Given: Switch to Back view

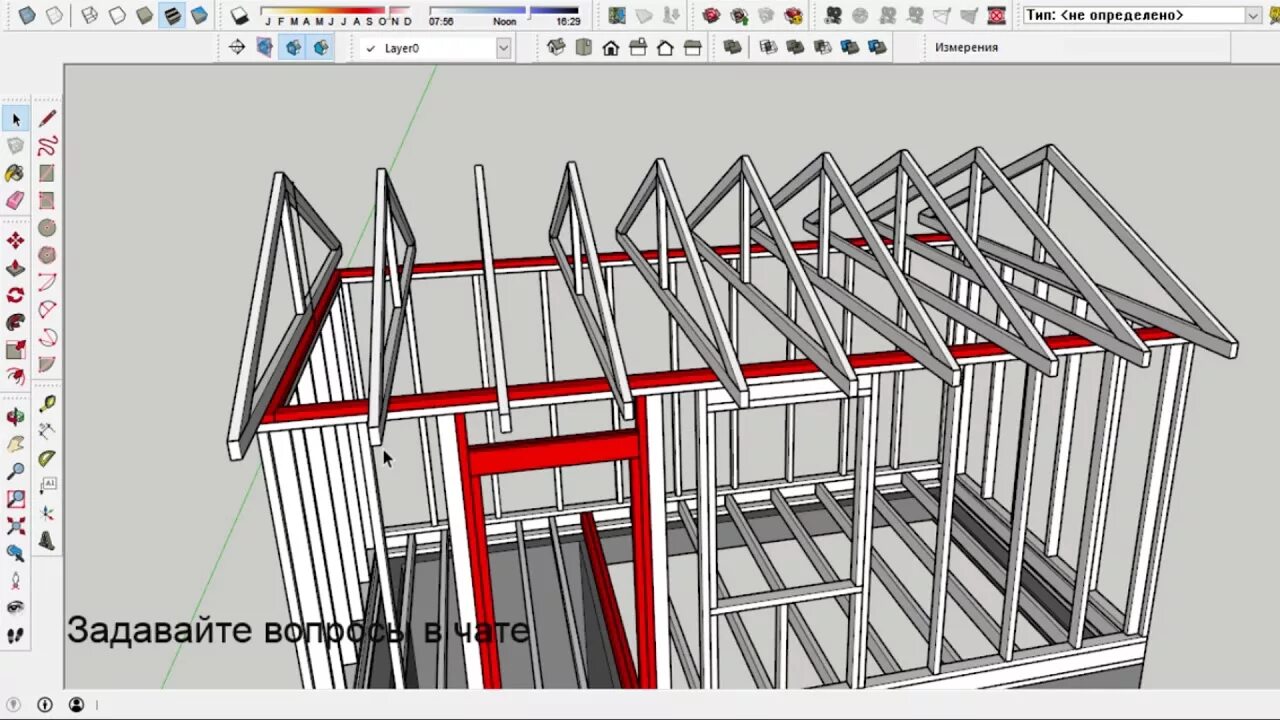Looking at the screenshot, I should [x=665, y=47].
